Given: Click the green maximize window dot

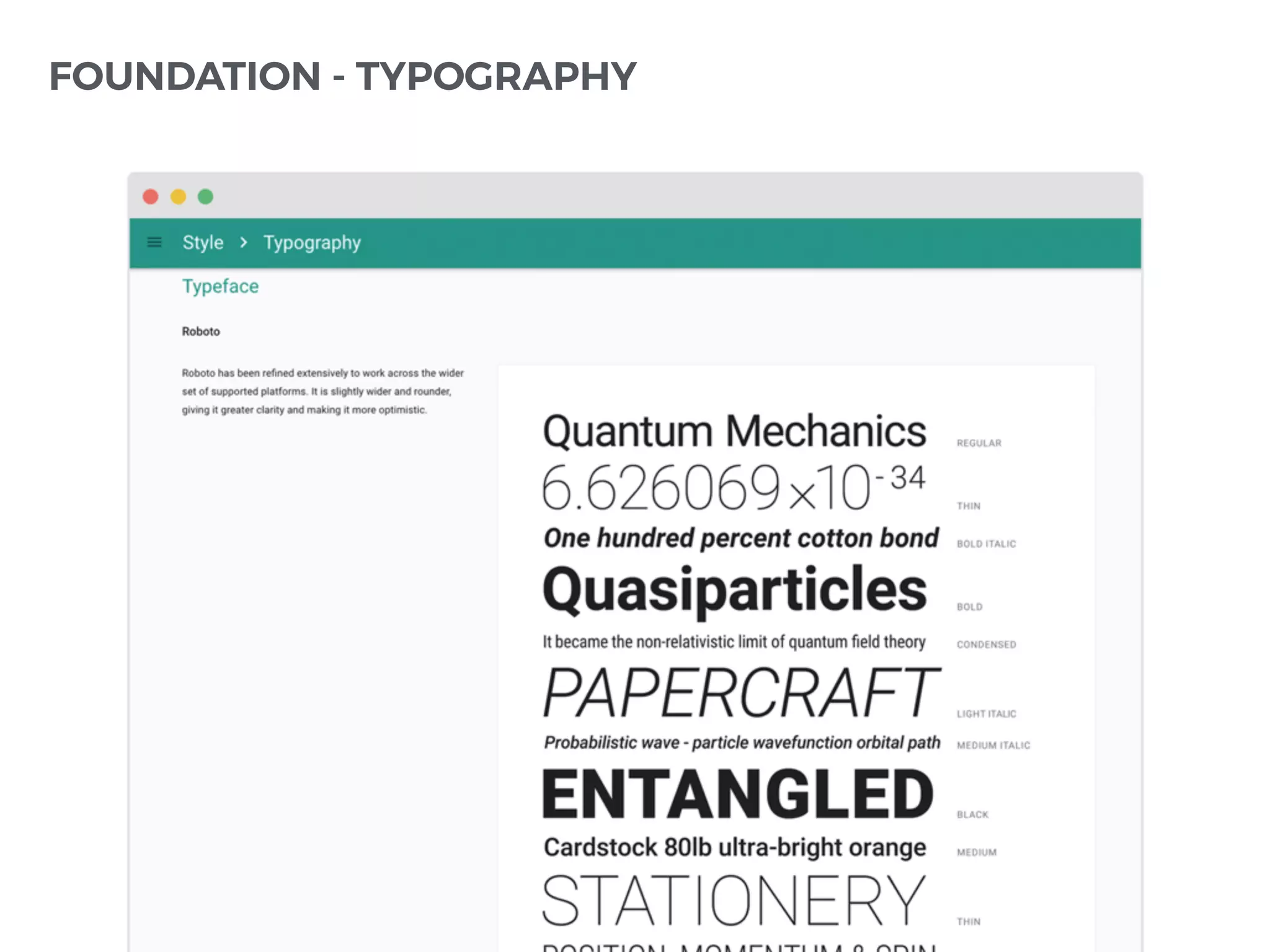Looking at the screenshot, I should pos(205,196).
